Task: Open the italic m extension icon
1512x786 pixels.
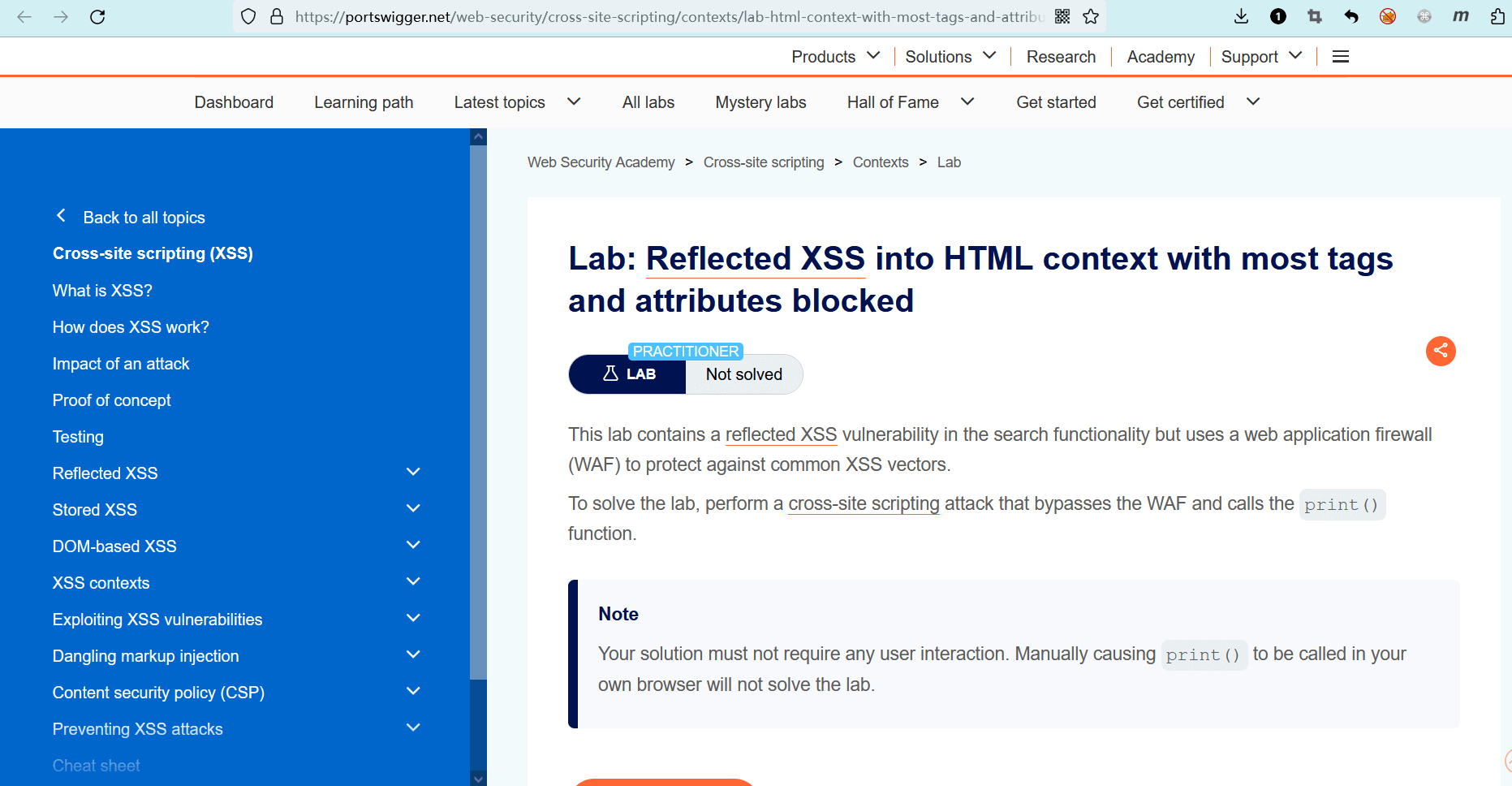Action: tap(1461, 16)
